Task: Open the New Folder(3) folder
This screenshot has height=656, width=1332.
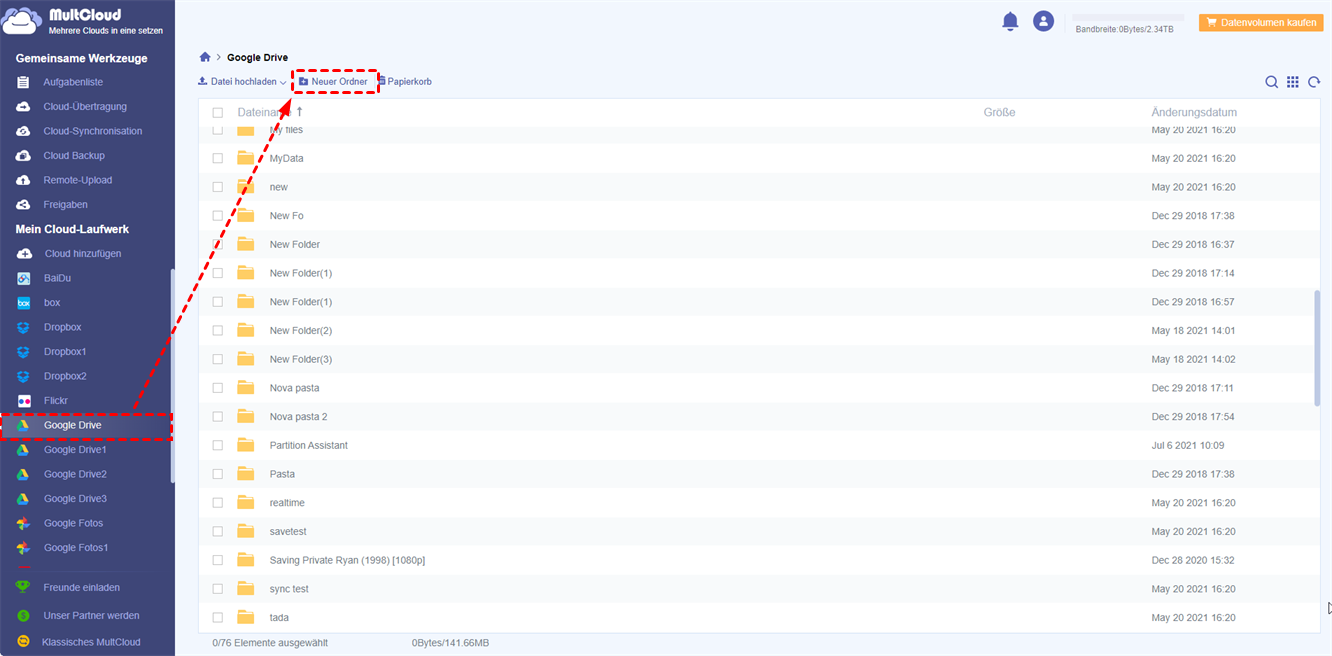Action: [301, 359]
